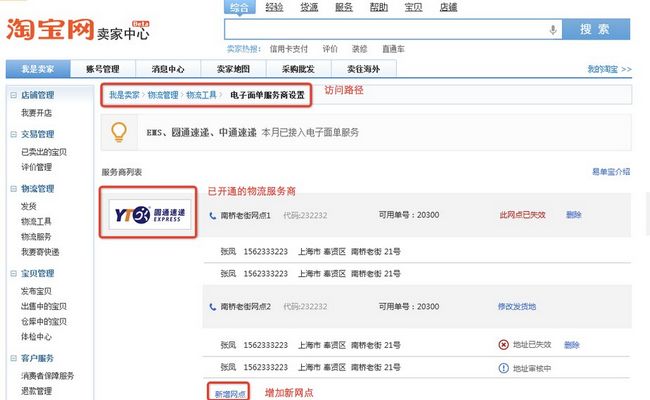Open the 消息中心 navigation tab
650x400 pixels.
(168, 69)
